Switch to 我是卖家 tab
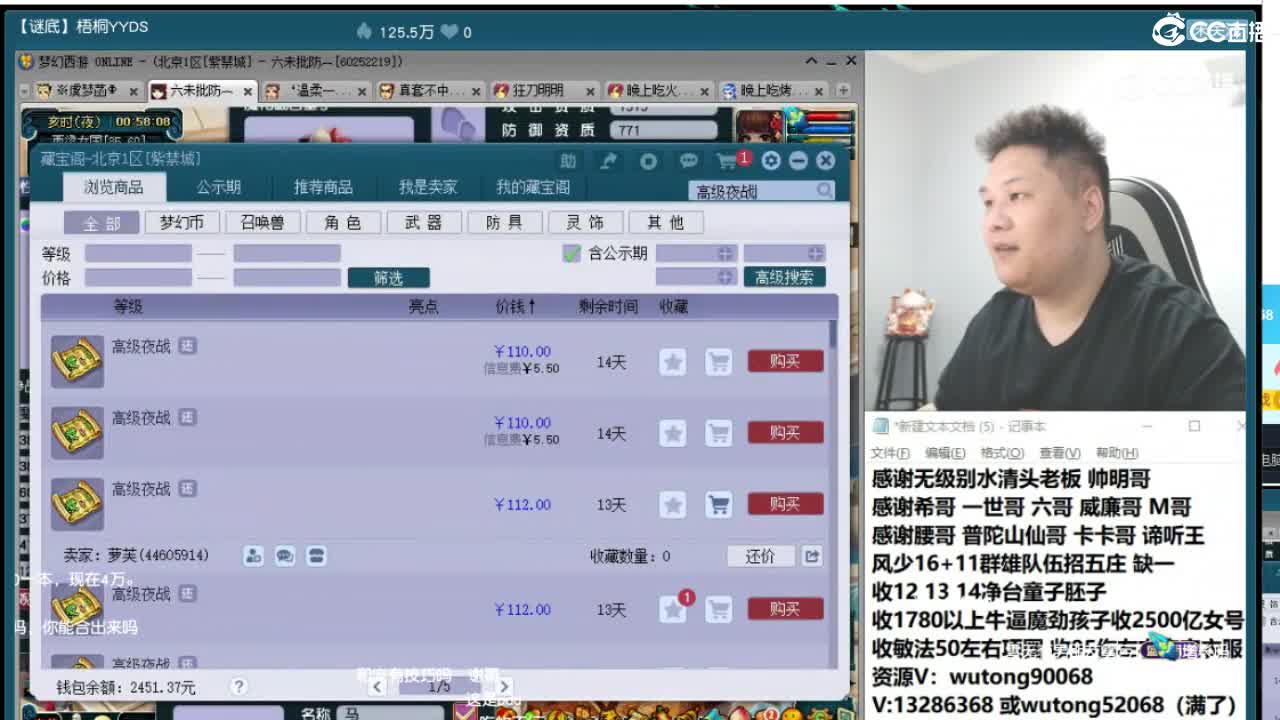This screenshot has height=720, width=1280. [428, 187]
